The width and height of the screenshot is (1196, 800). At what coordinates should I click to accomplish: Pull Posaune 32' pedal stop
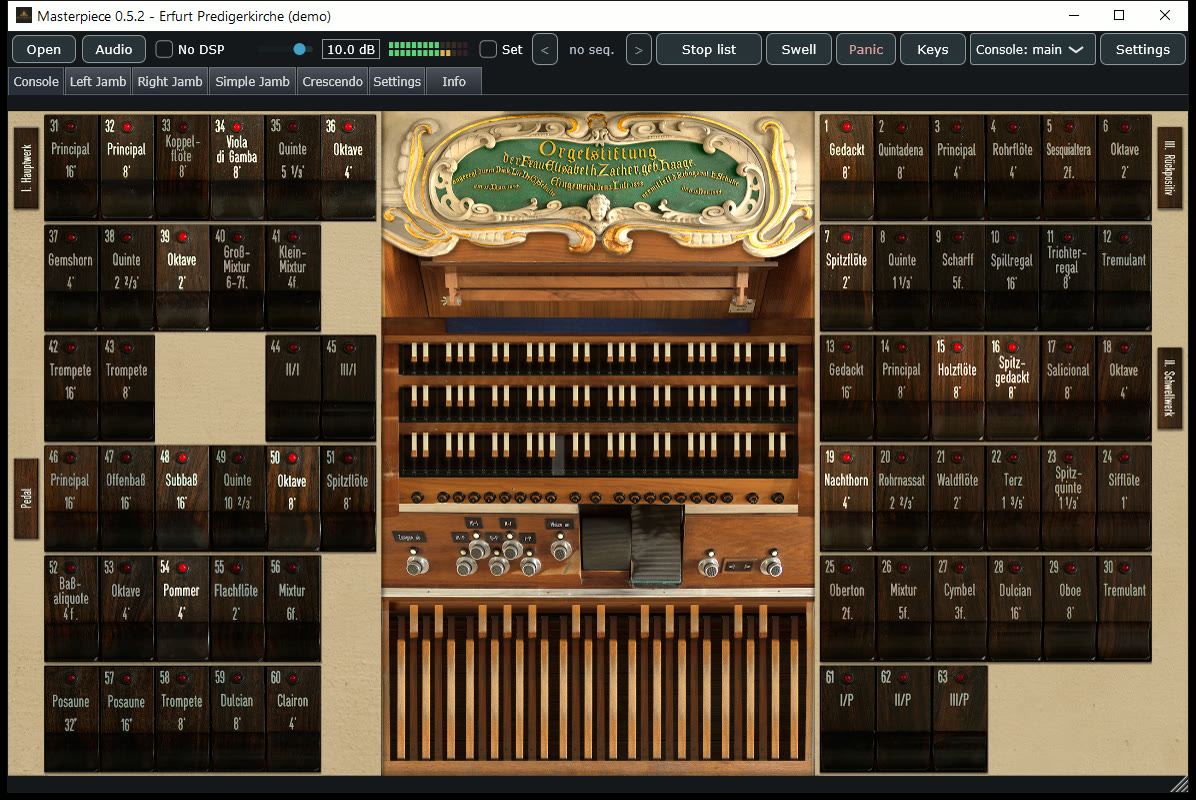click(x=71, y=718)
